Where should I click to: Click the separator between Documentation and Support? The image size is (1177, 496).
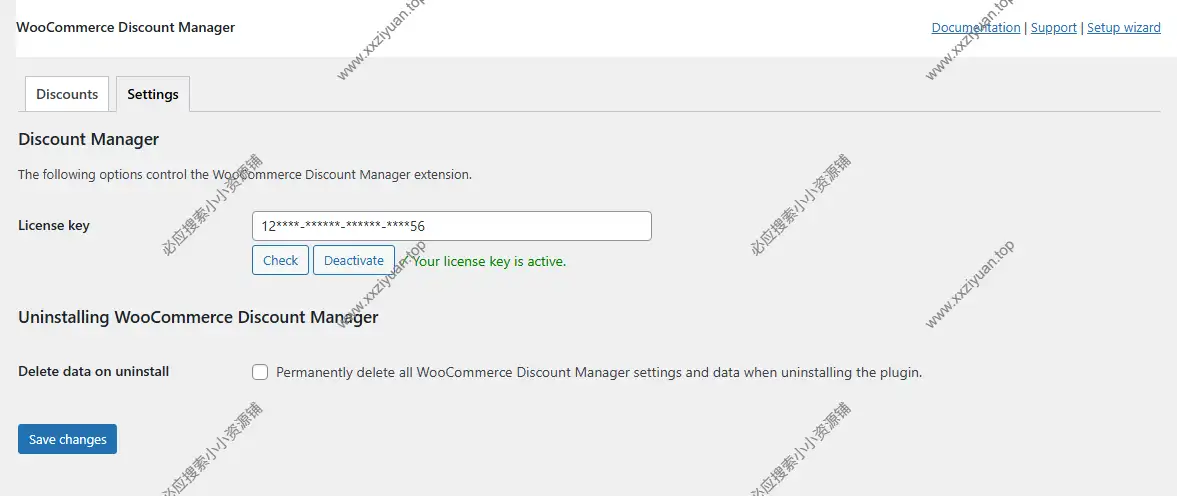1025,28
